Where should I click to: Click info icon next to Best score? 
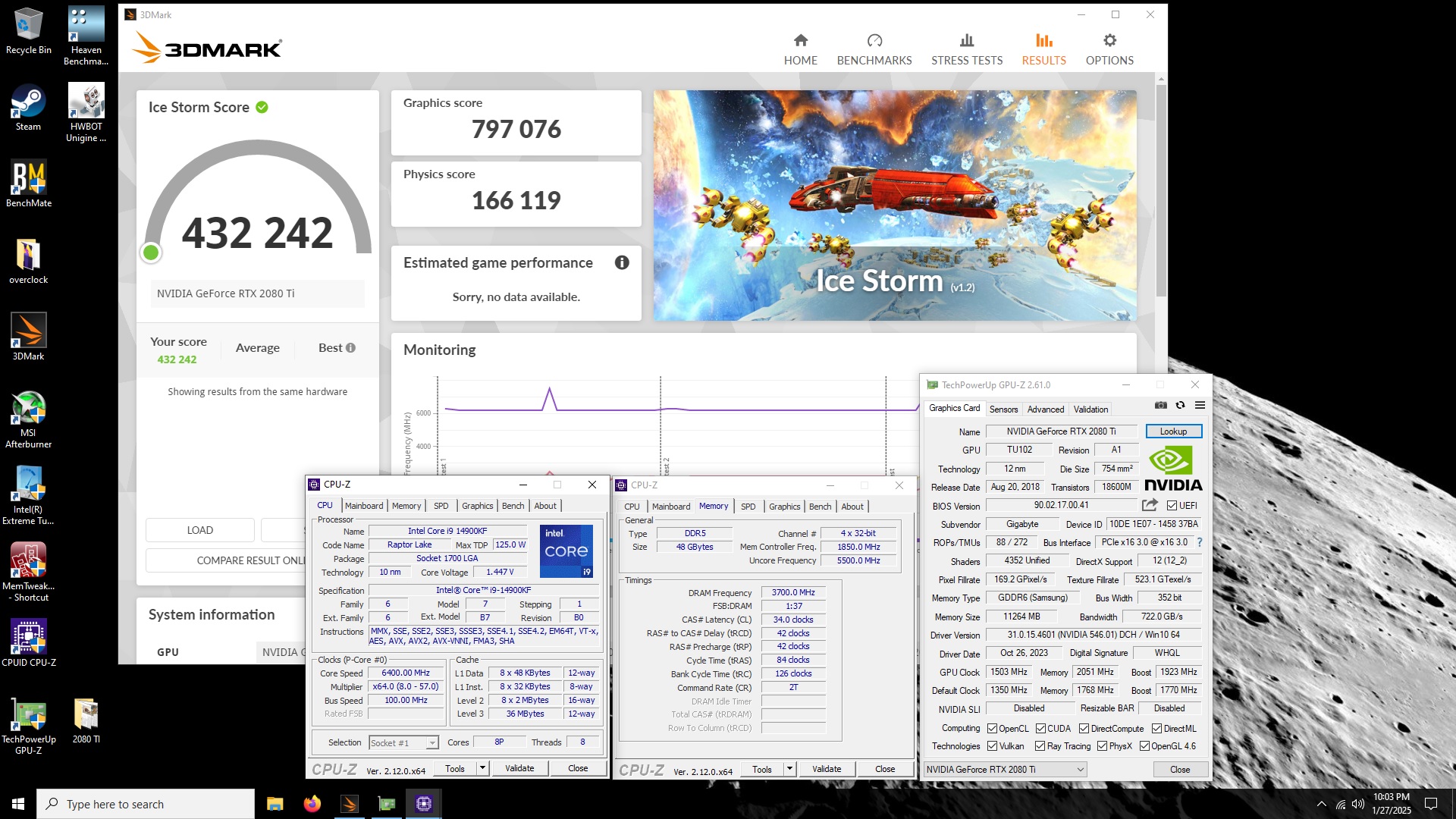click(x=350, y=348)
